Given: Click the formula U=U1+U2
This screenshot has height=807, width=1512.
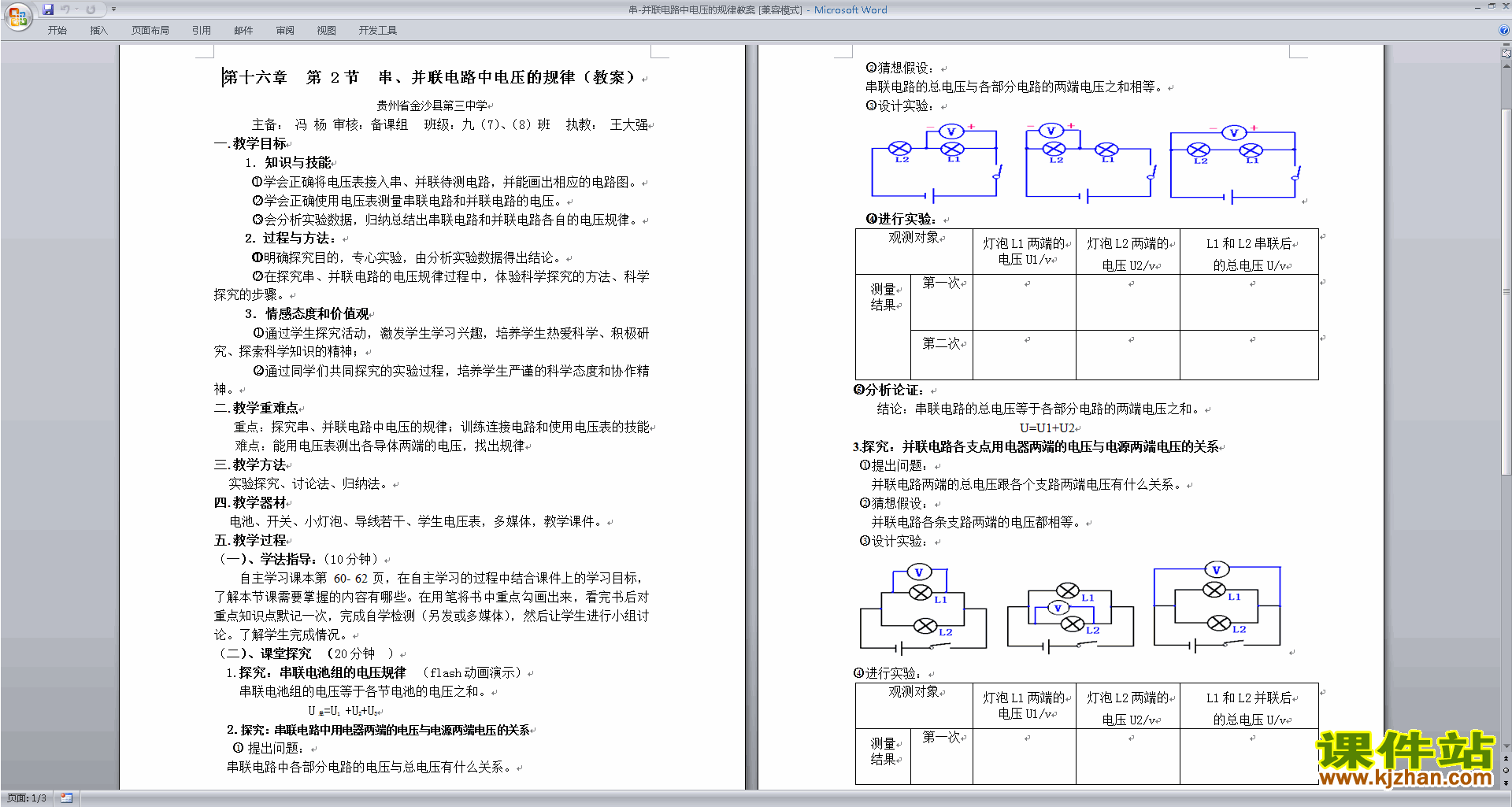Looking at the screenshot, I should 1047,428.
